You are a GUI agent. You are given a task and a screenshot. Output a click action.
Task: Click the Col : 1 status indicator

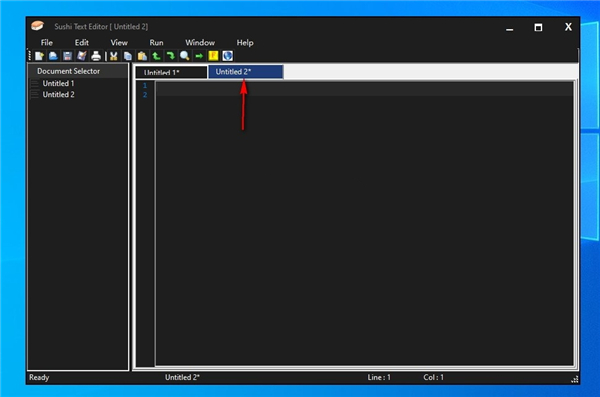434,377
